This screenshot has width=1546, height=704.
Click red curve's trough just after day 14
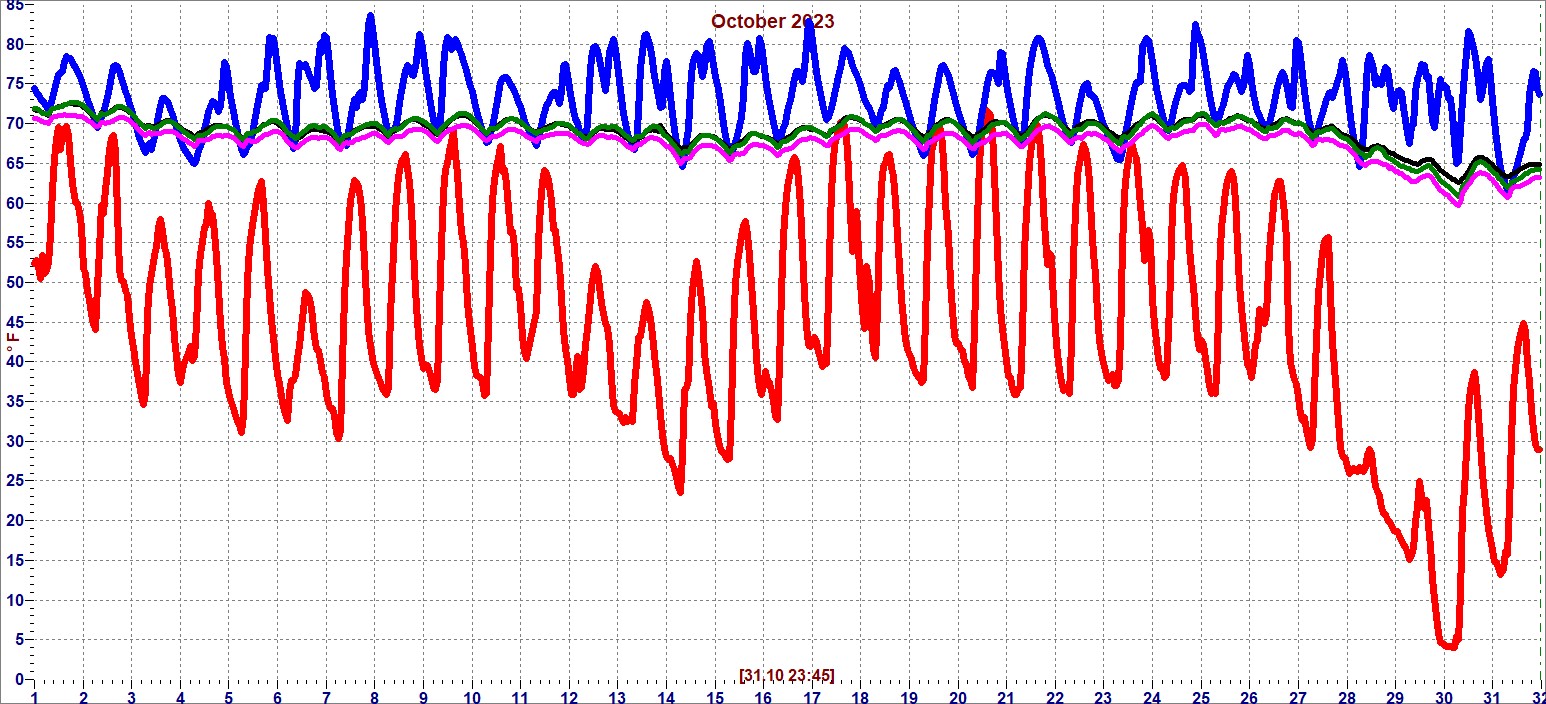coord(680,491)
